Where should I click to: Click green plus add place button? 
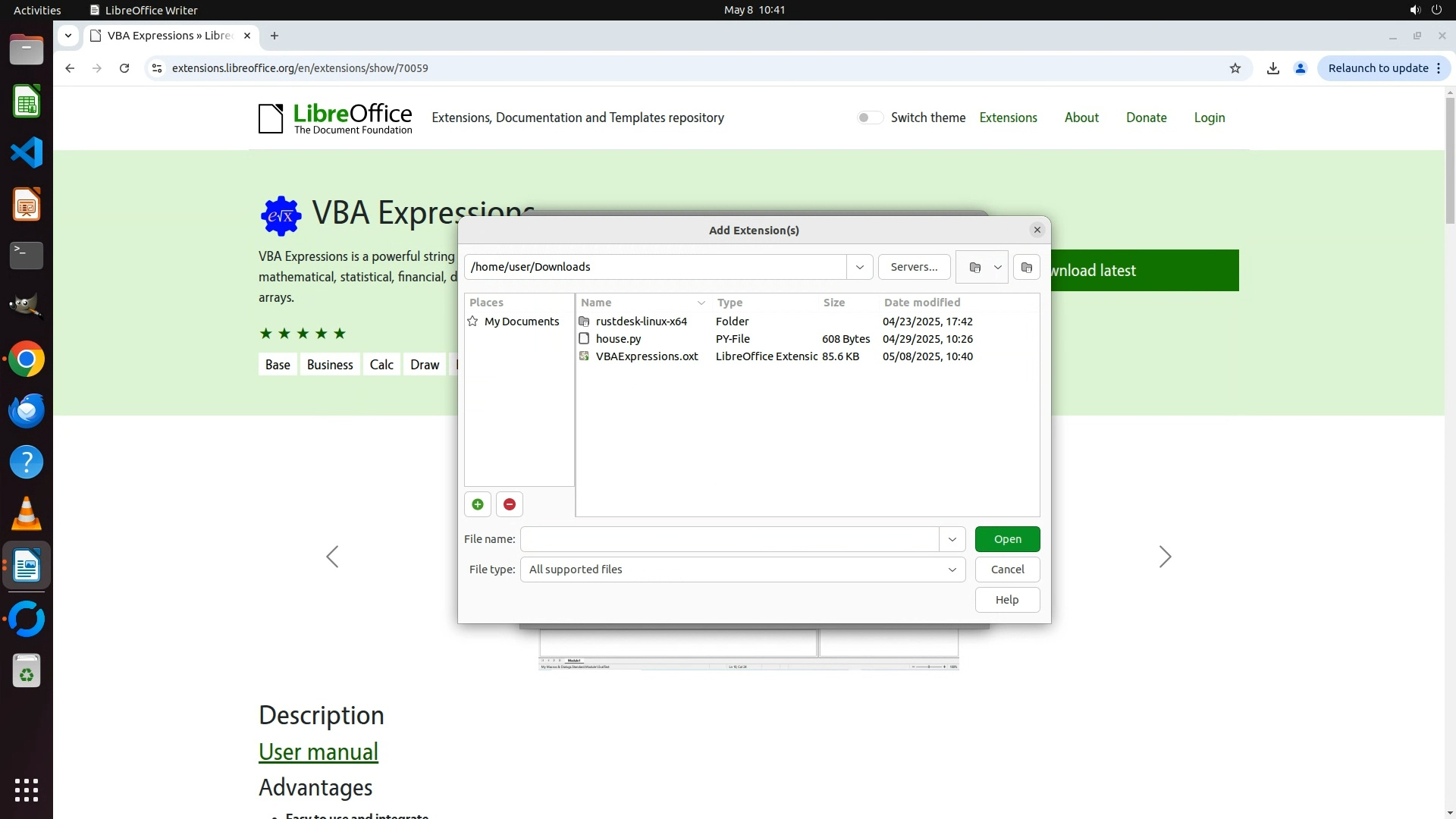[x=478, y=504]
